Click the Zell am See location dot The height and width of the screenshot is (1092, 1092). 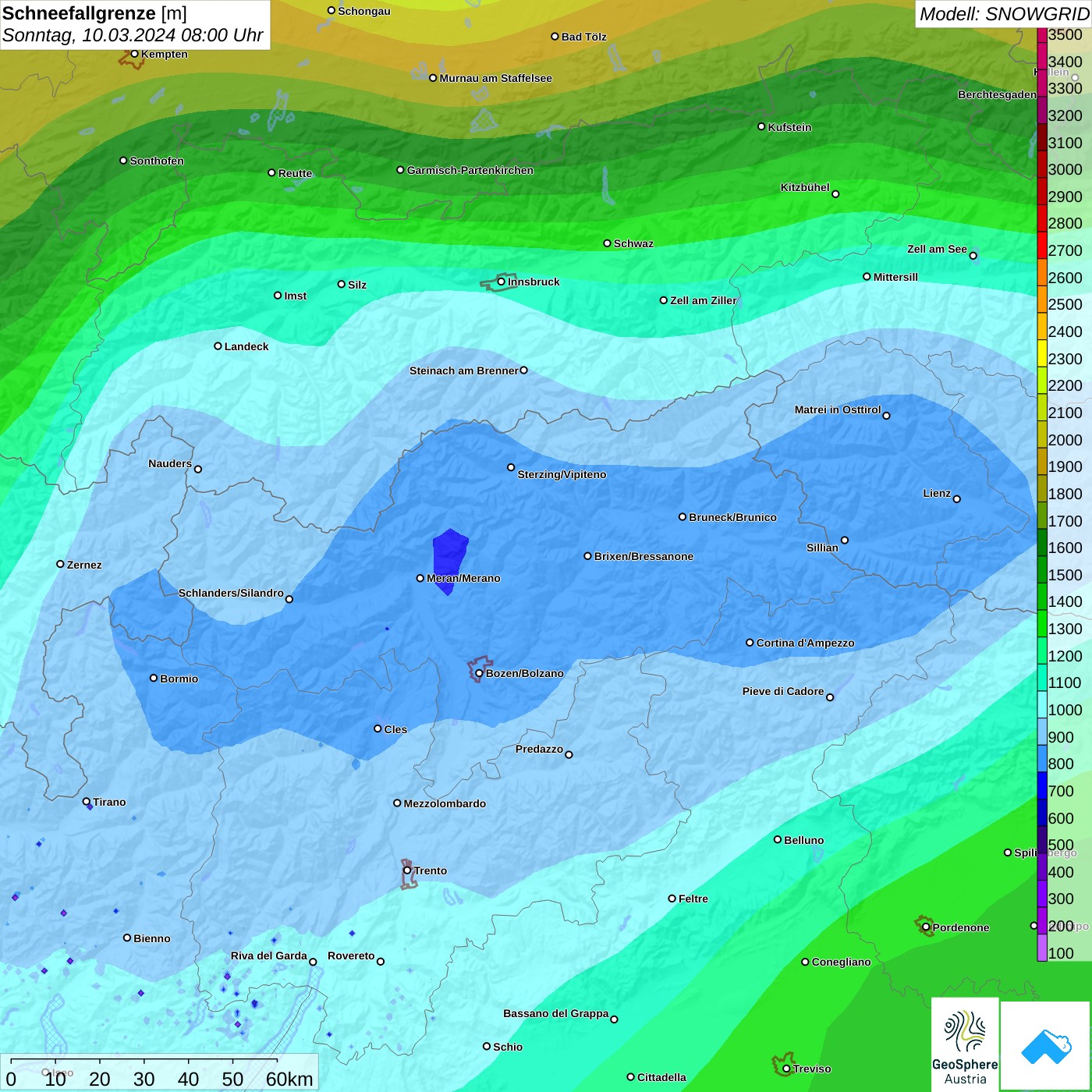click(x=973, y=255)
